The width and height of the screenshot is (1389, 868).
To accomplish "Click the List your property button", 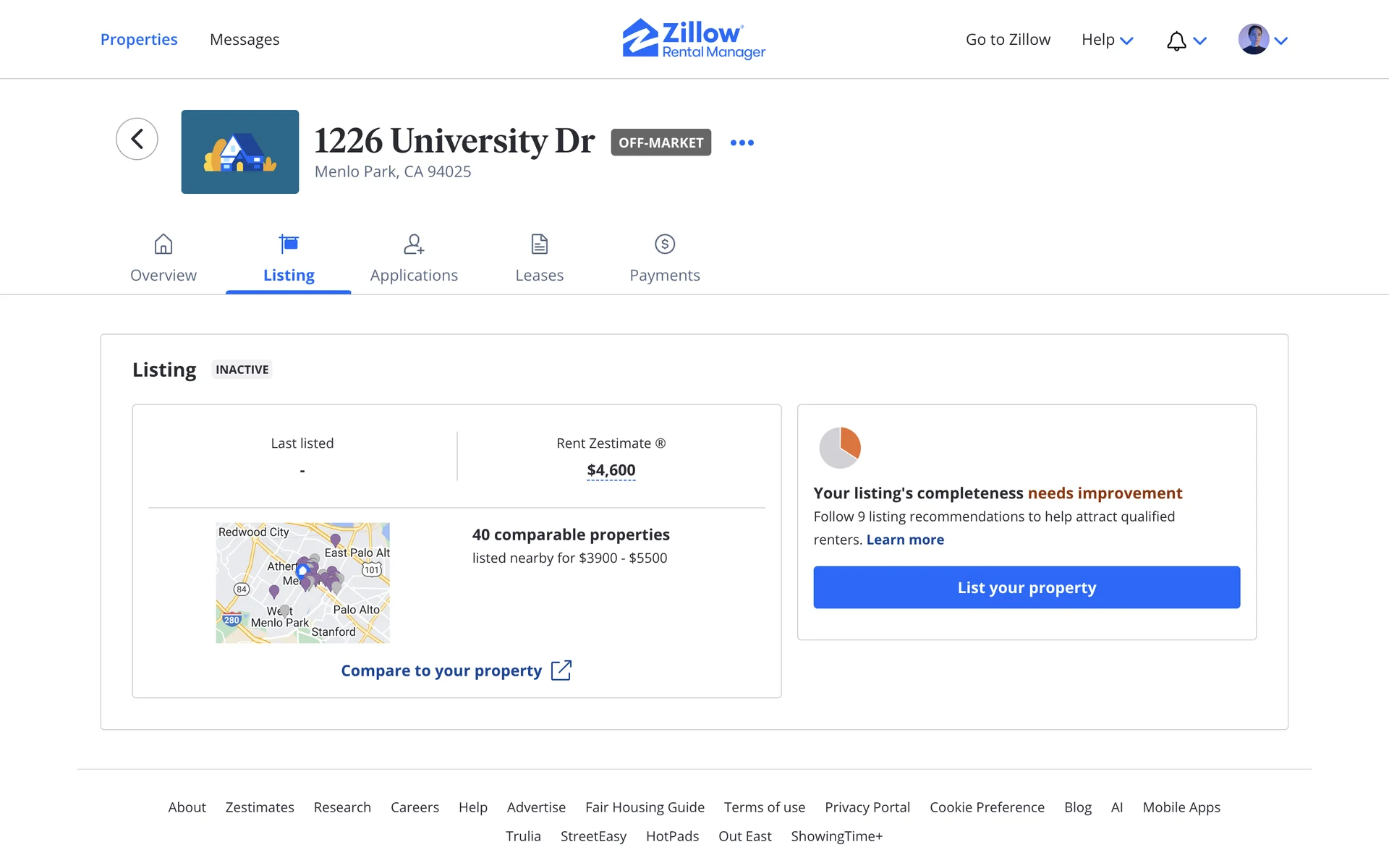I will 1026,587.
